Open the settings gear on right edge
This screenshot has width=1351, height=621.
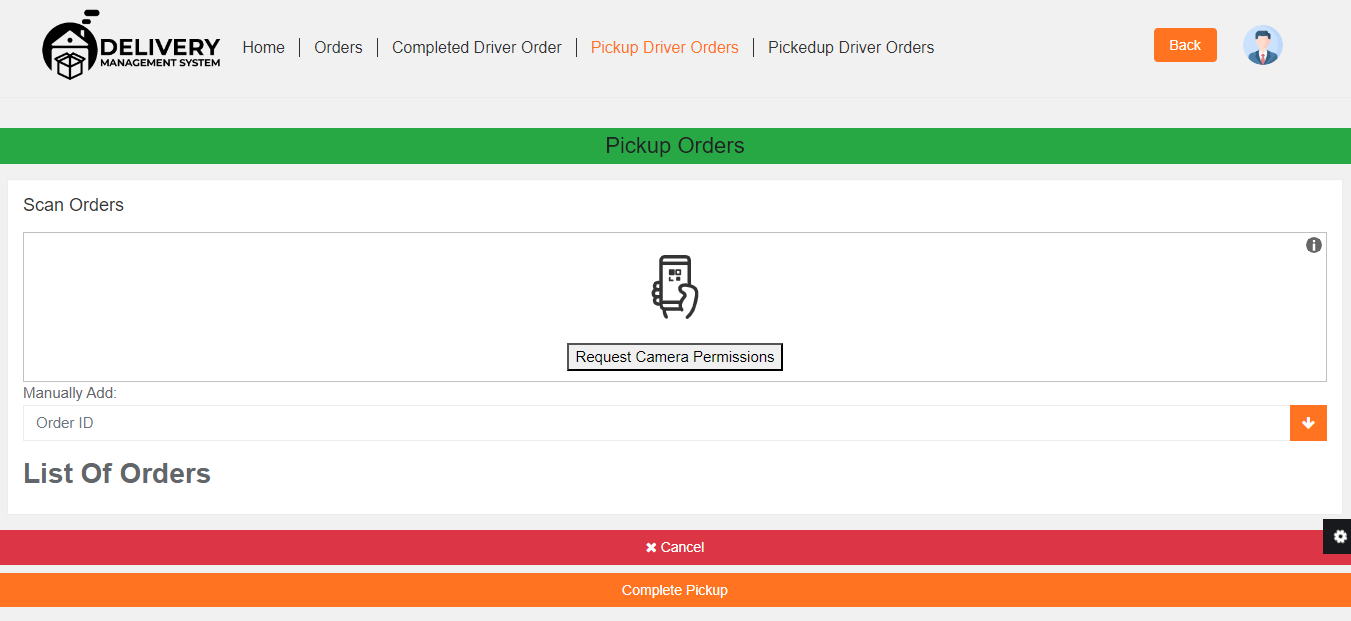coord(1339,536)
